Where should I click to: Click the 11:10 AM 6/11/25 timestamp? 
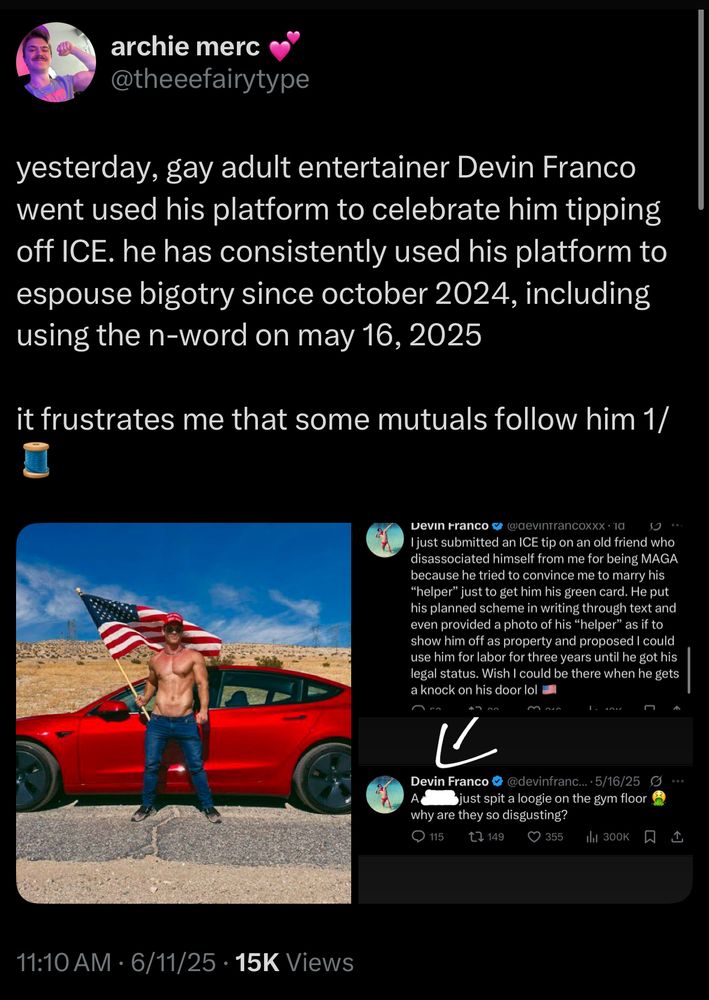pyautogui.click(x=116, y=962)
